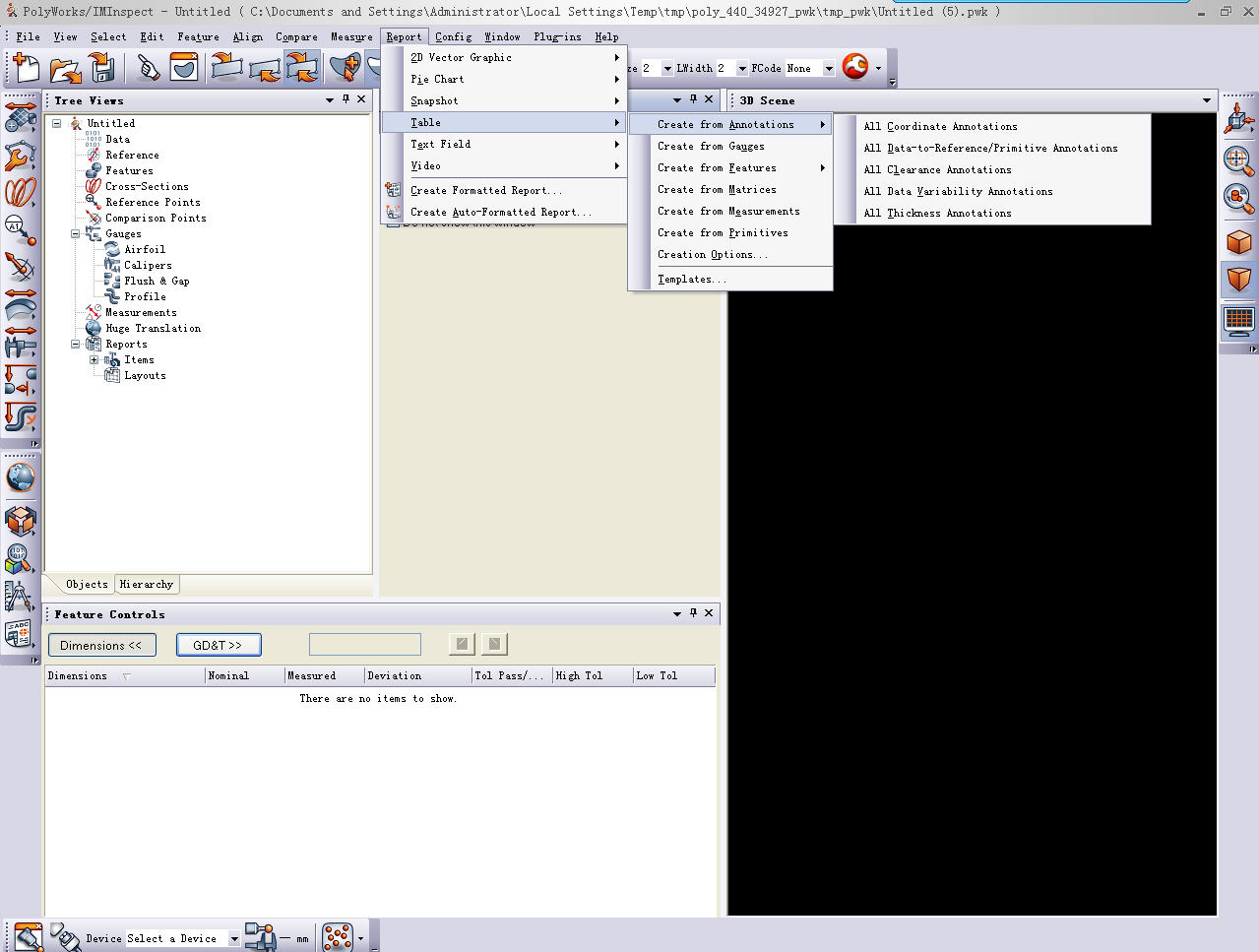Select the pointing hand selection tool icon

[x=148, y=68]
